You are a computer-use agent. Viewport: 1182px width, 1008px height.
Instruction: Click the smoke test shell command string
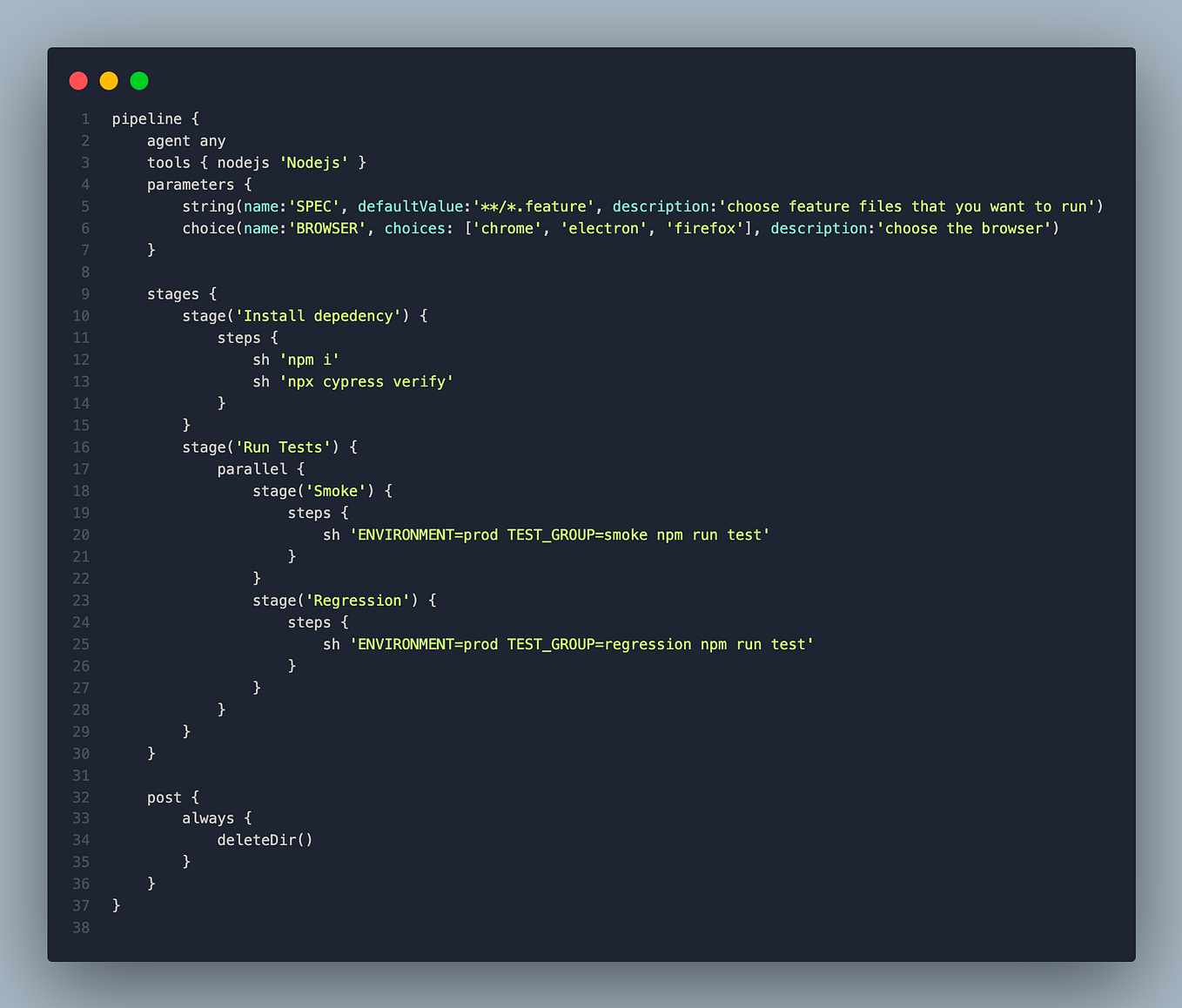(560, 534)
